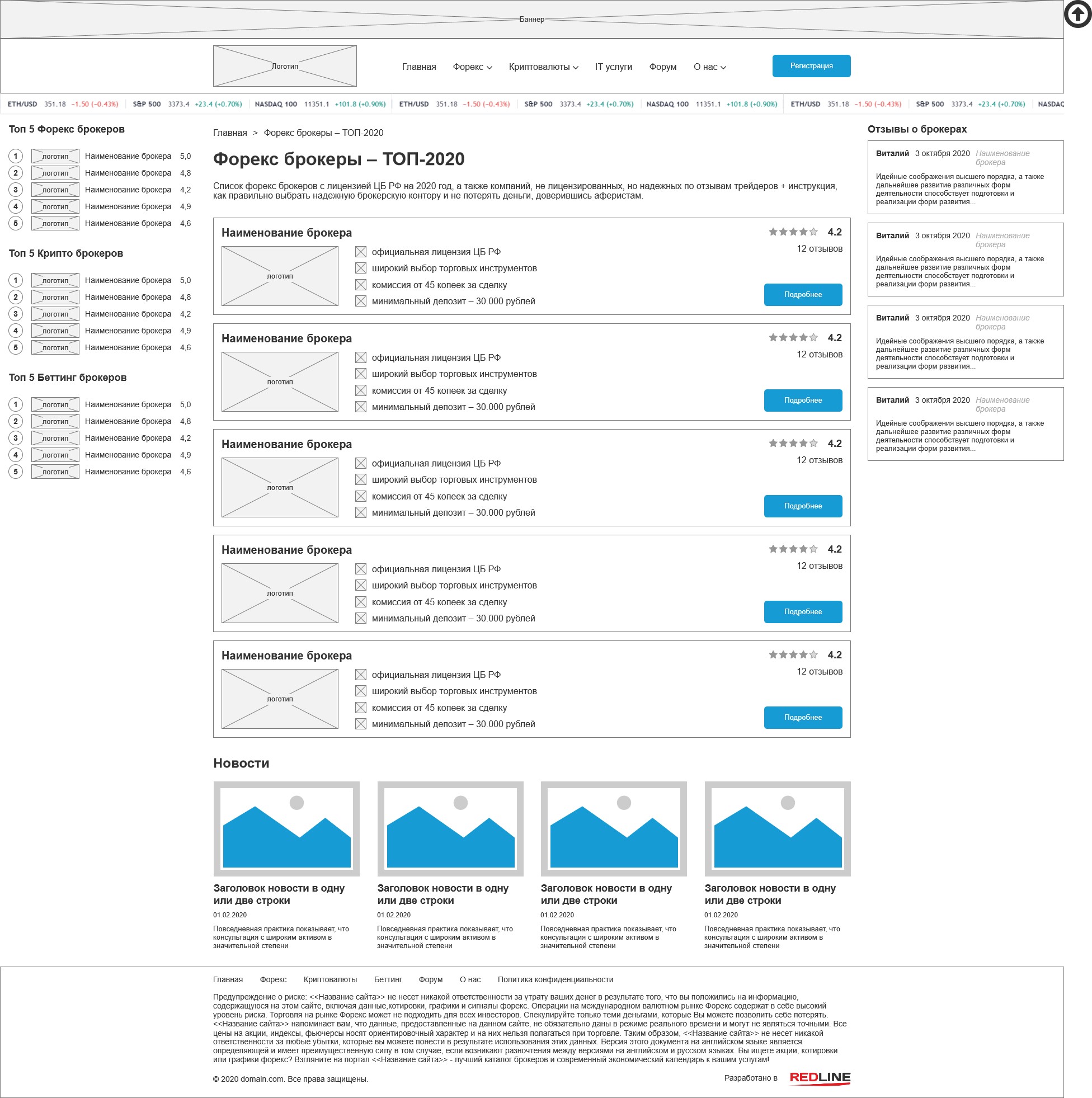Toggle 'официальная лицензия ЦБ РФ' checkbox in first card
This screenshot has height=1098, width=1092.
[360, 252]
